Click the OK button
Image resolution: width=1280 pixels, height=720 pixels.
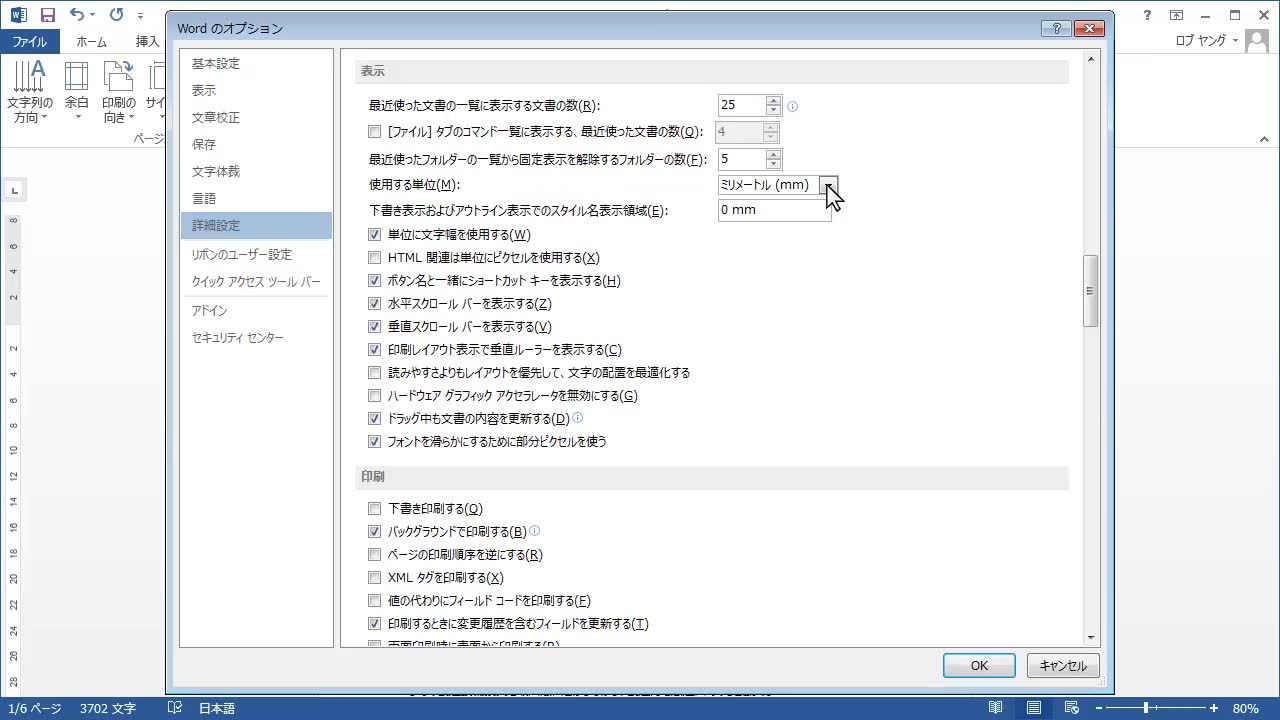pos(979,666)
